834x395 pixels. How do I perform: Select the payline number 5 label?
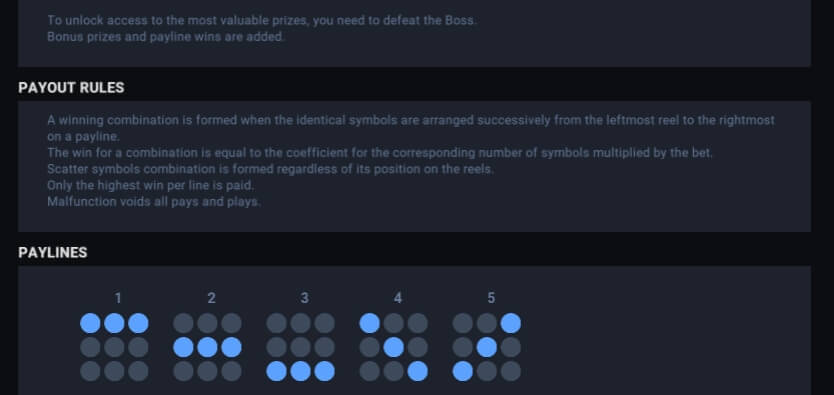(x=491, y=298)
